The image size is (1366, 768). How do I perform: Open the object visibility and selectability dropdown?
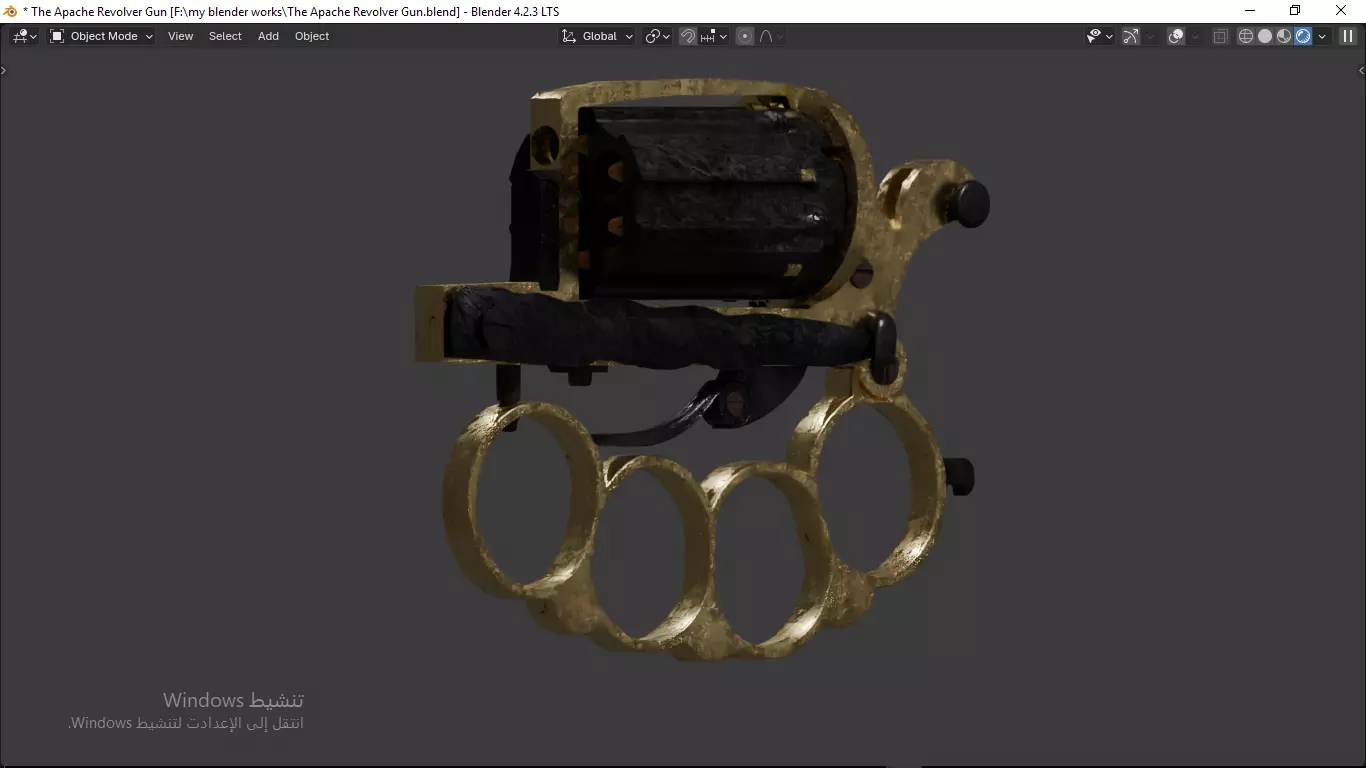coord(1100,36)
